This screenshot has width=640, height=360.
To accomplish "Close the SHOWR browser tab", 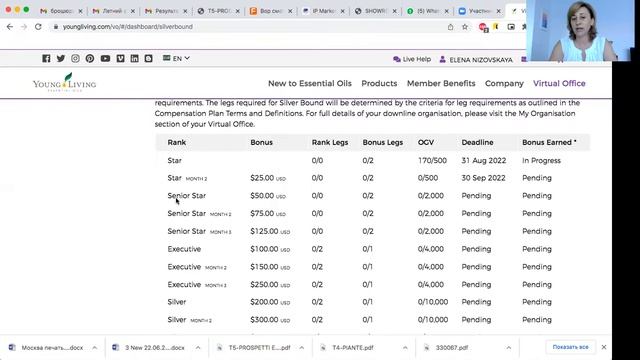I will (394, 11).
